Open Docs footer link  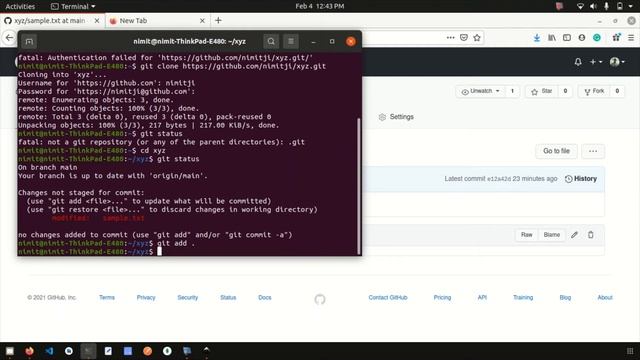(265, 298)
